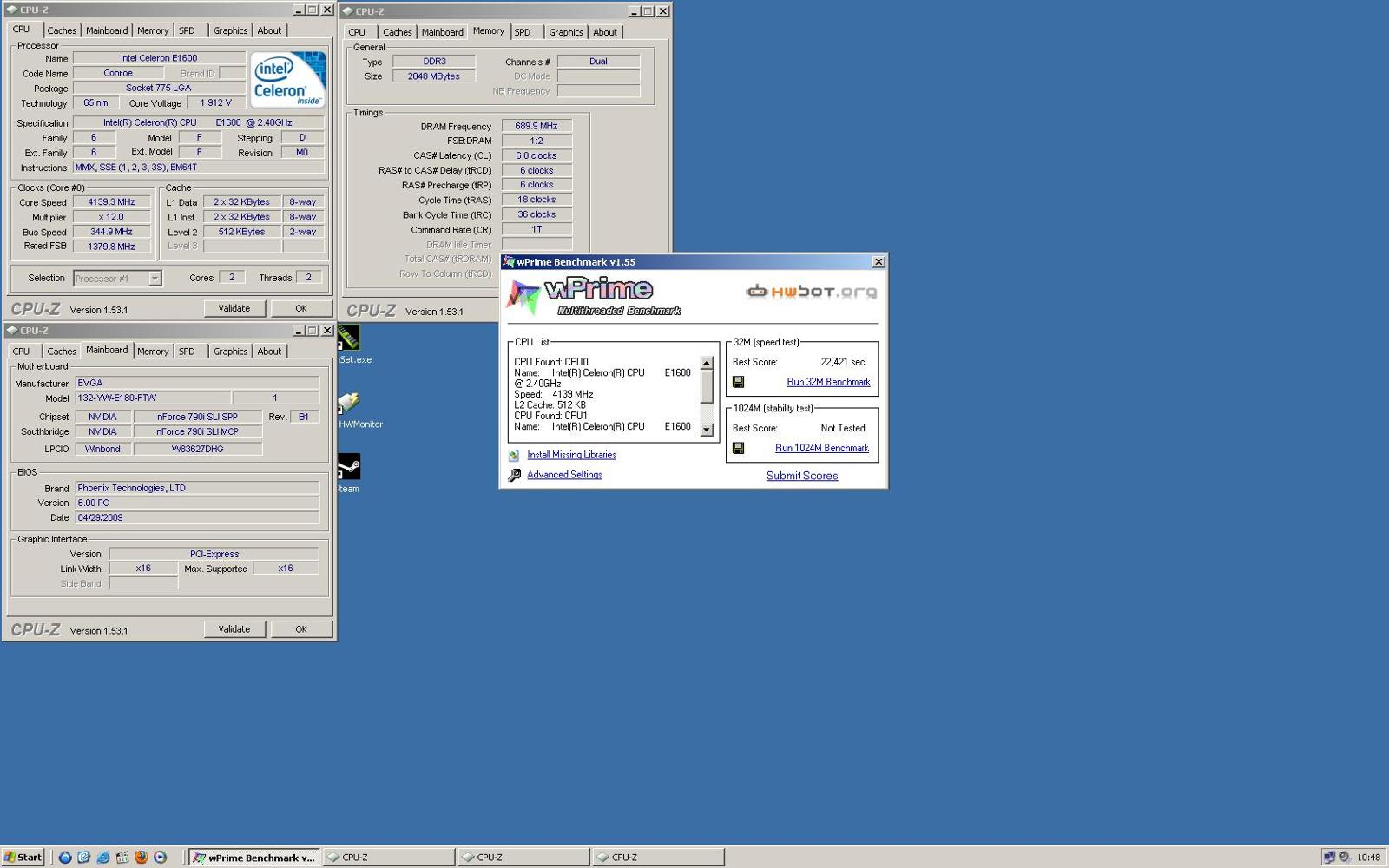Click Validate in the CPU tab window

tap(234, 308)
